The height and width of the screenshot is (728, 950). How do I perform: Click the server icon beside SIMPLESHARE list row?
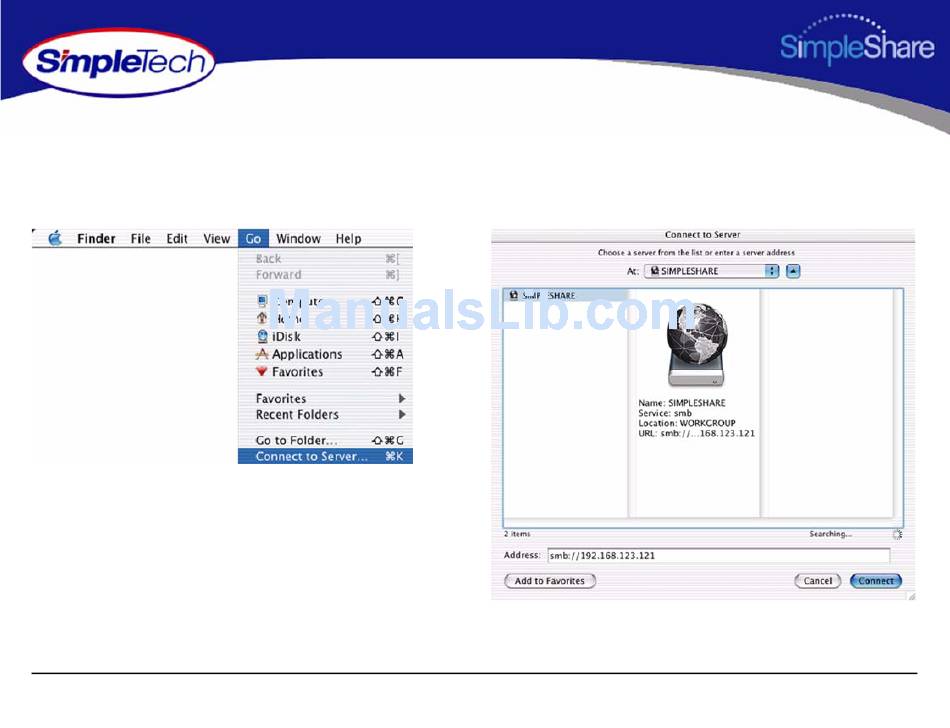[x=514, y=295]
